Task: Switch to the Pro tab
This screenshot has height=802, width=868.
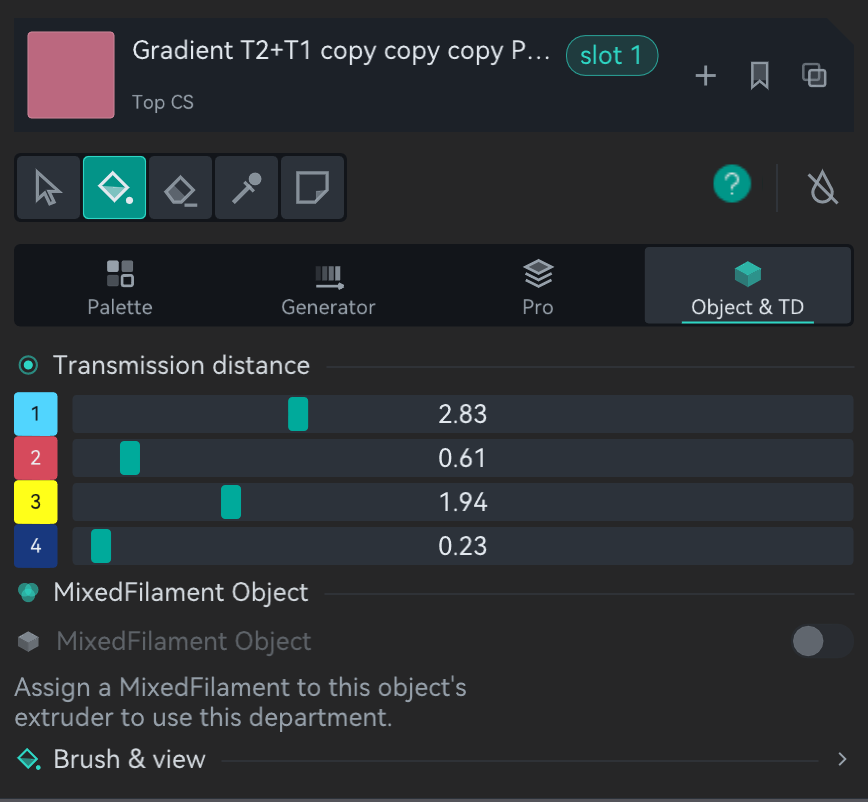Action: (538, 288)
